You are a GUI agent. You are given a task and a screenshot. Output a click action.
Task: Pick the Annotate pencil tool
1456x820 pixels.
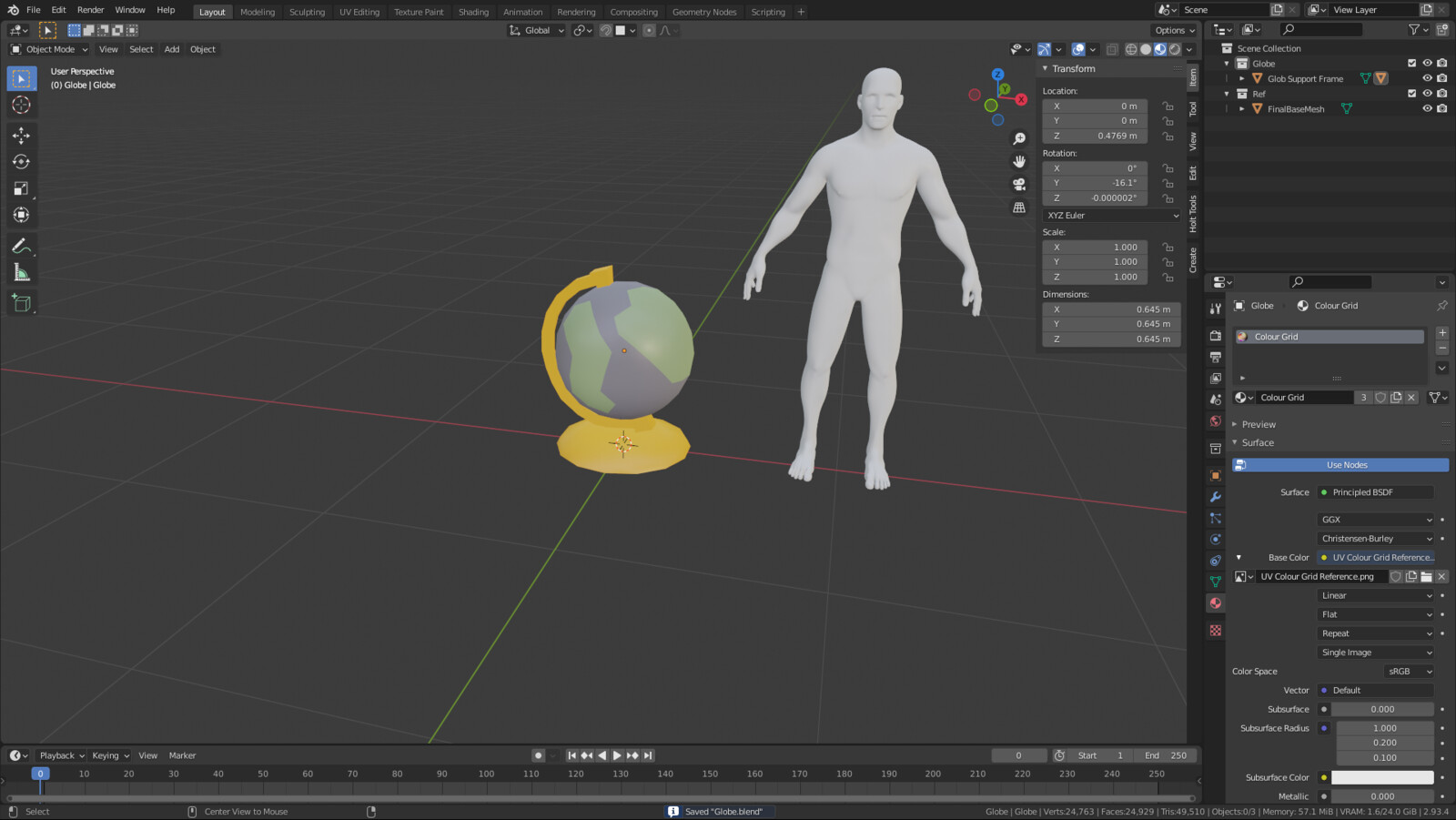pyautogui.click(x=21, y=246)
